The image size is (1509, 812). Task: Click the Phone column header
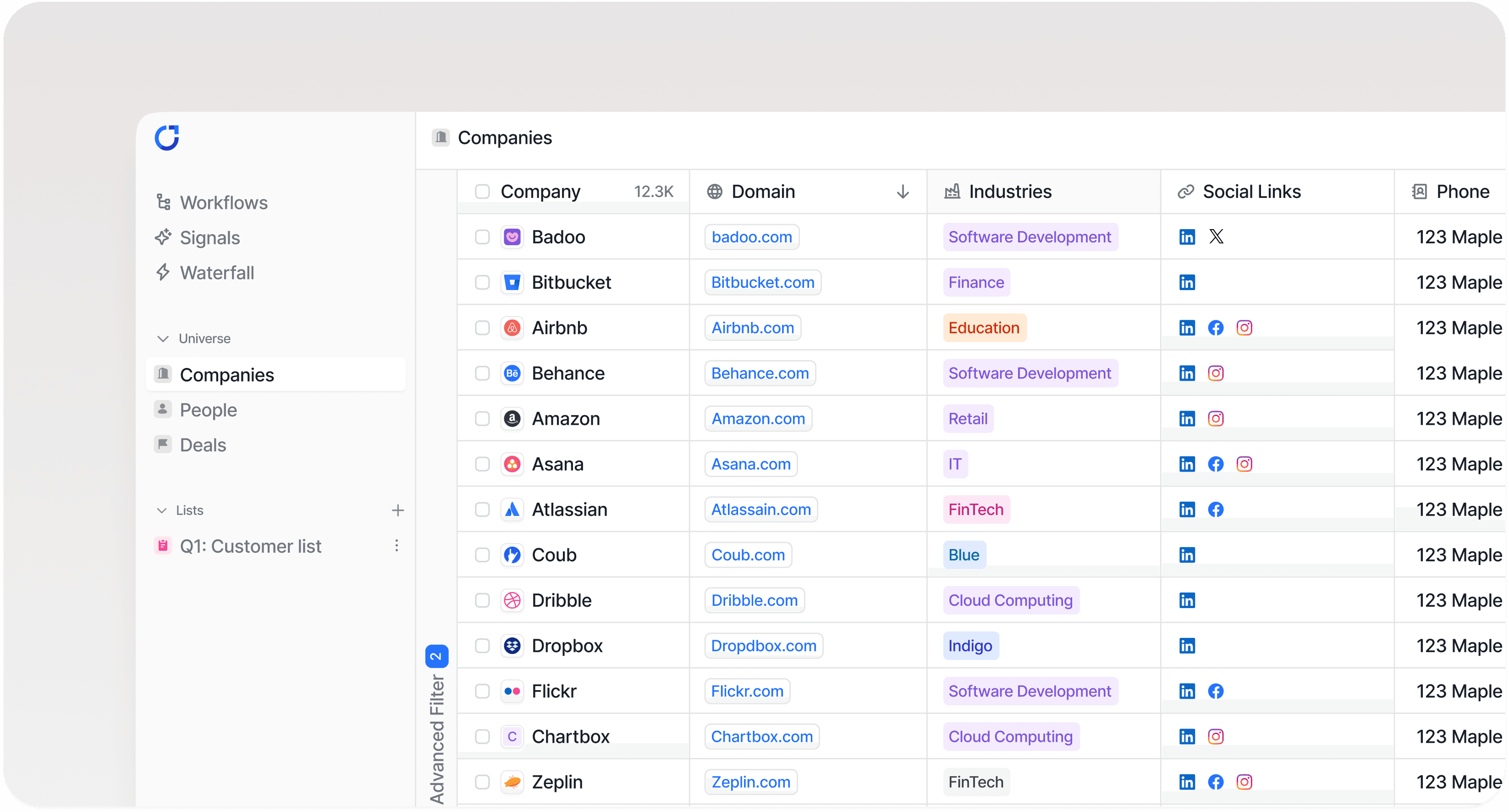(1450, 192)
